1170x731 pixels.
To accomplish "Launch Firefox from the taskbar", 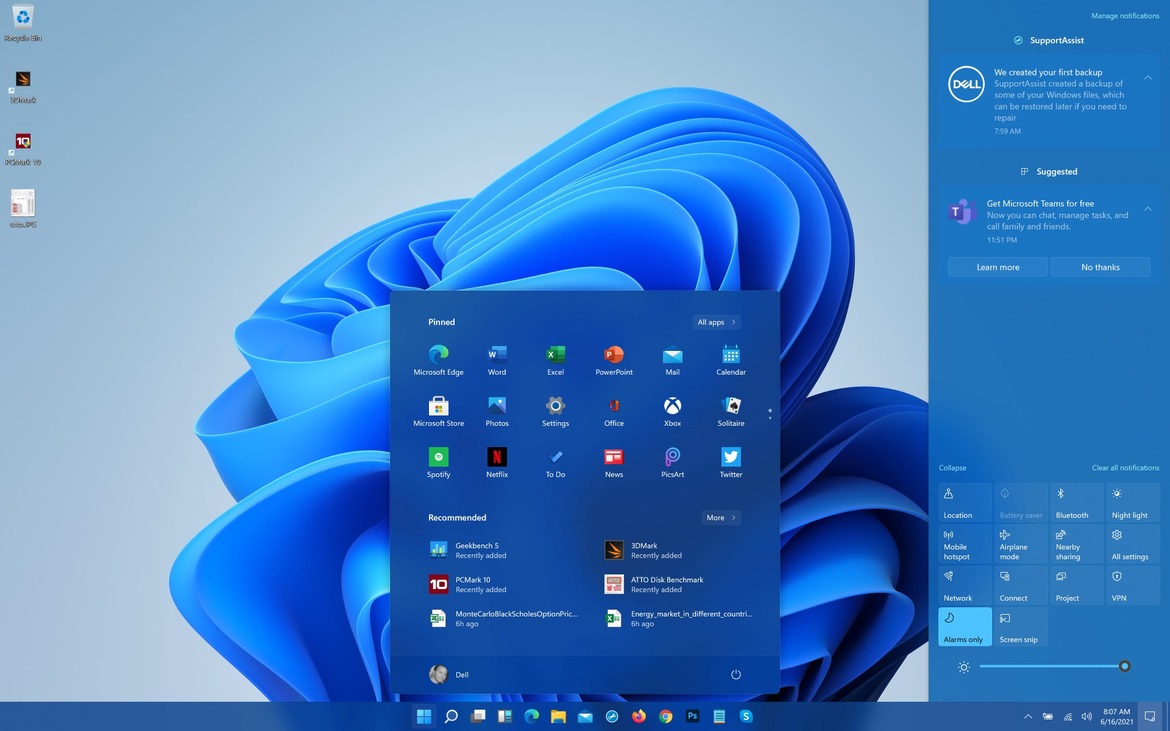I will pos(638,716).
